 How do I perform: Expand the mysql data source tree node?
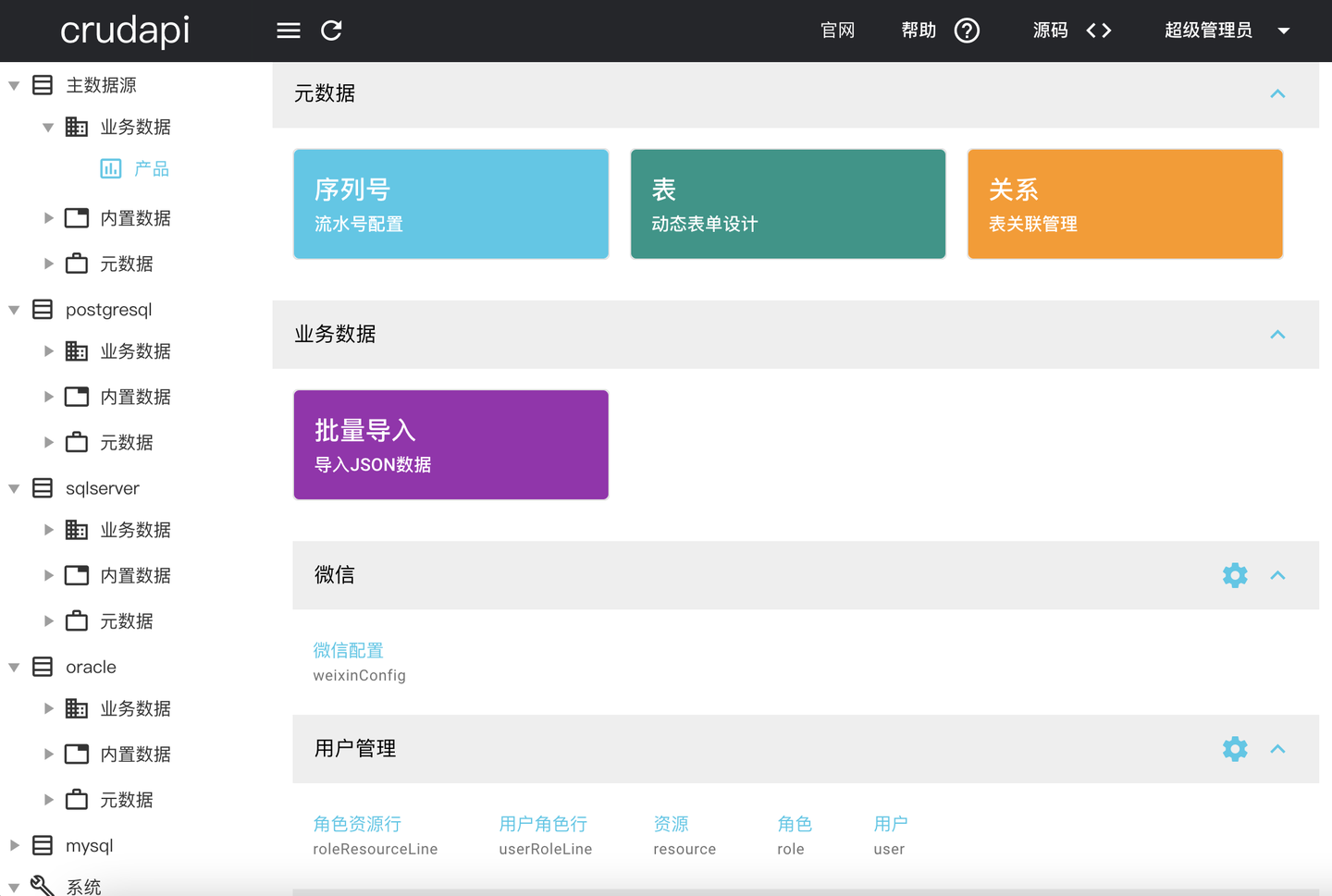coord(14,845)
